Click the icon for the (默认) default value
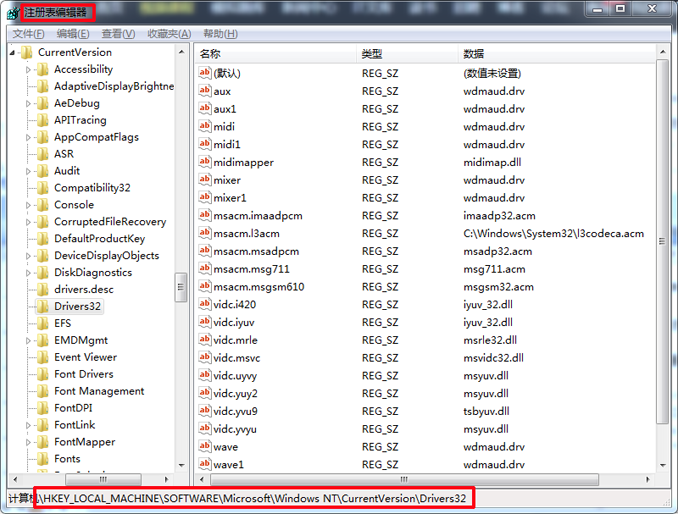The height and width of the screenshot is (514, 678). 205,73
